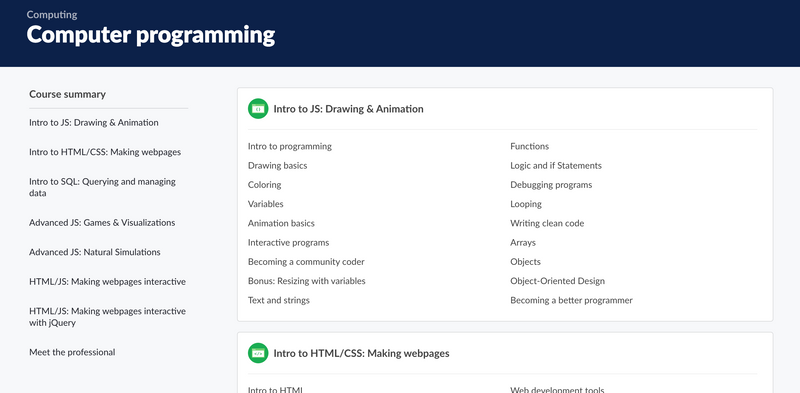This screenshot has width=800, height=393.
Task: Open Logic and if Statements lesson
Action: coord(556,165)
